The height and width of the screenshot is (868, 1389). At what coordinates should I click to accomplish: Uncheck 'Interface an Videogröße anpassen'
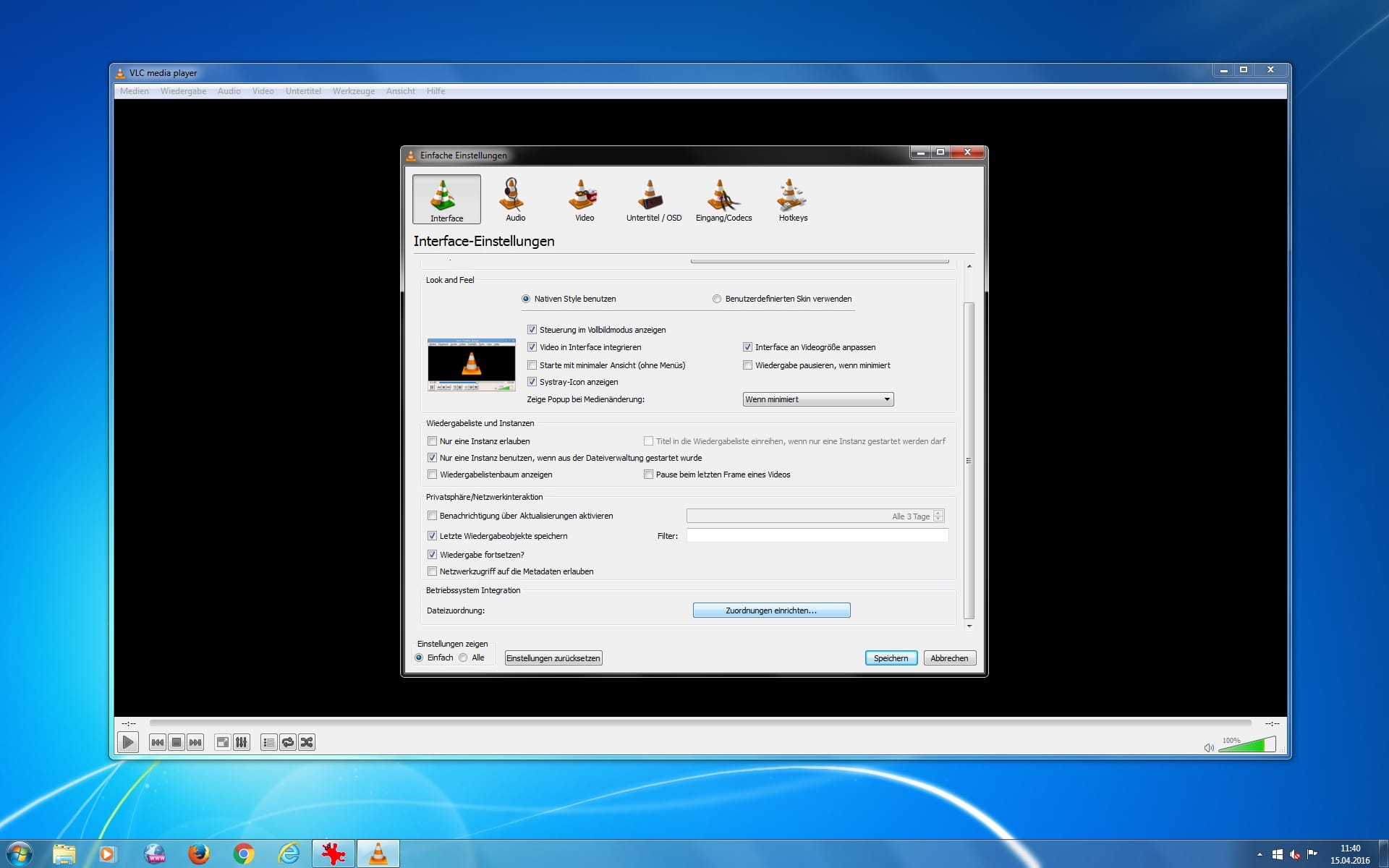(x=747, y=347)
